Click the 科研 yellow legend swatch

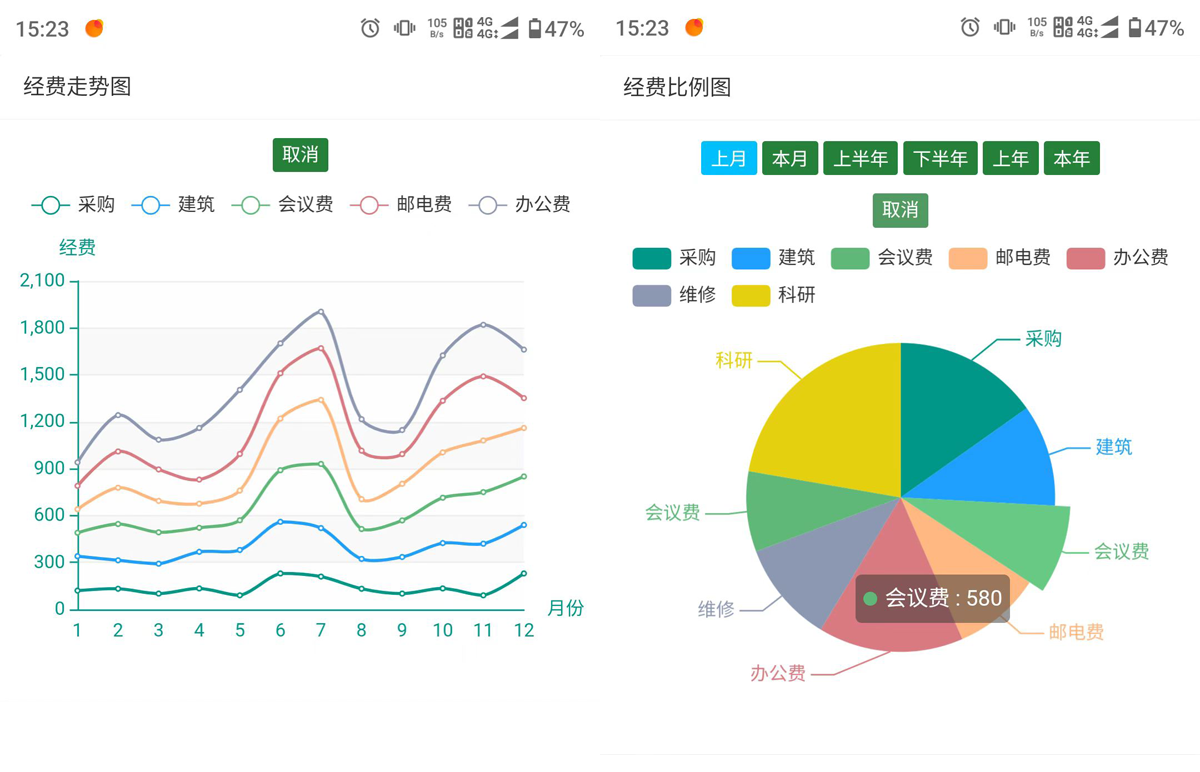[751, 296]
